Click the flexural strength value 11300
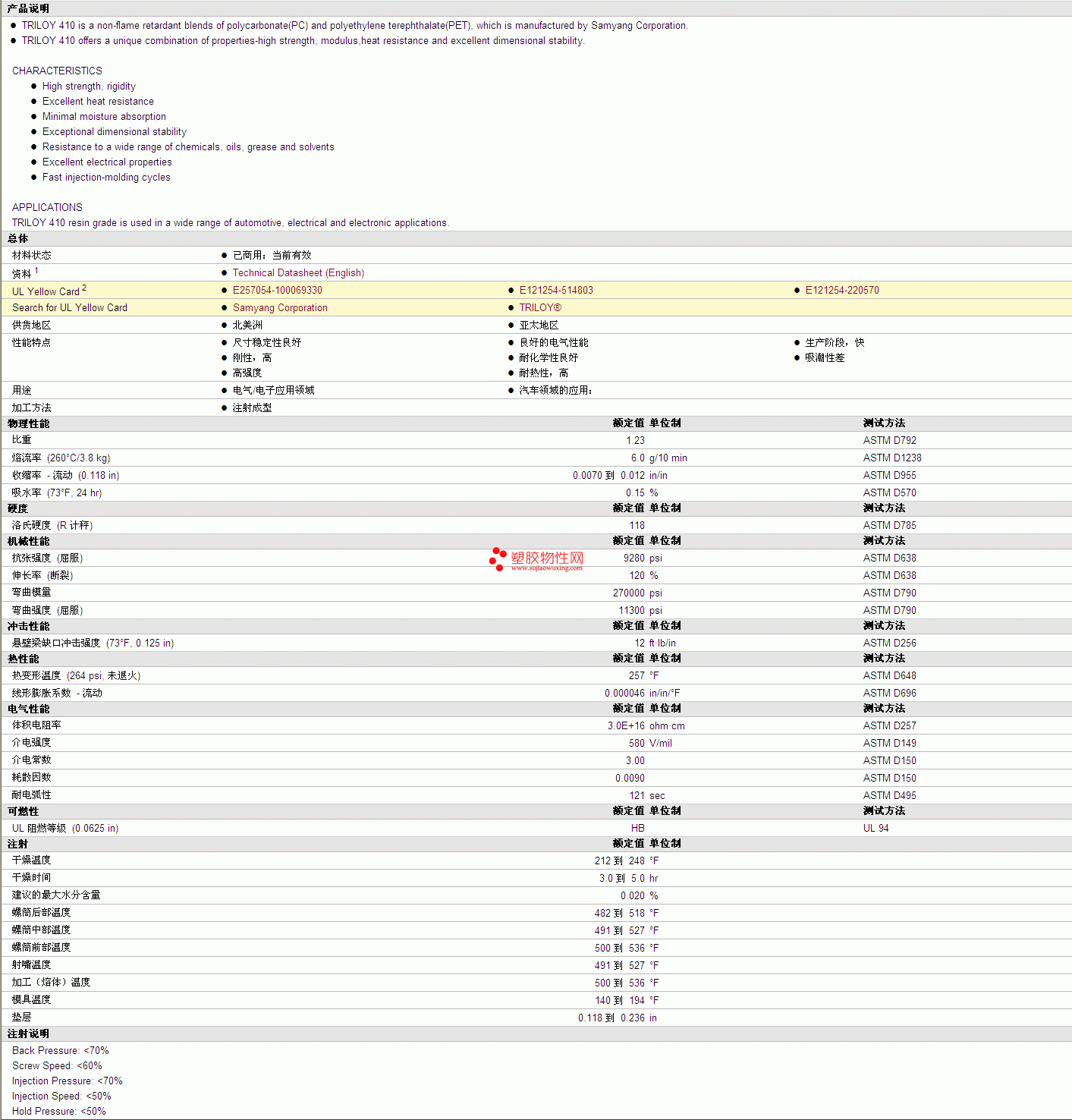This screenshot has width=1072, height=1120. tap(632, 611)
